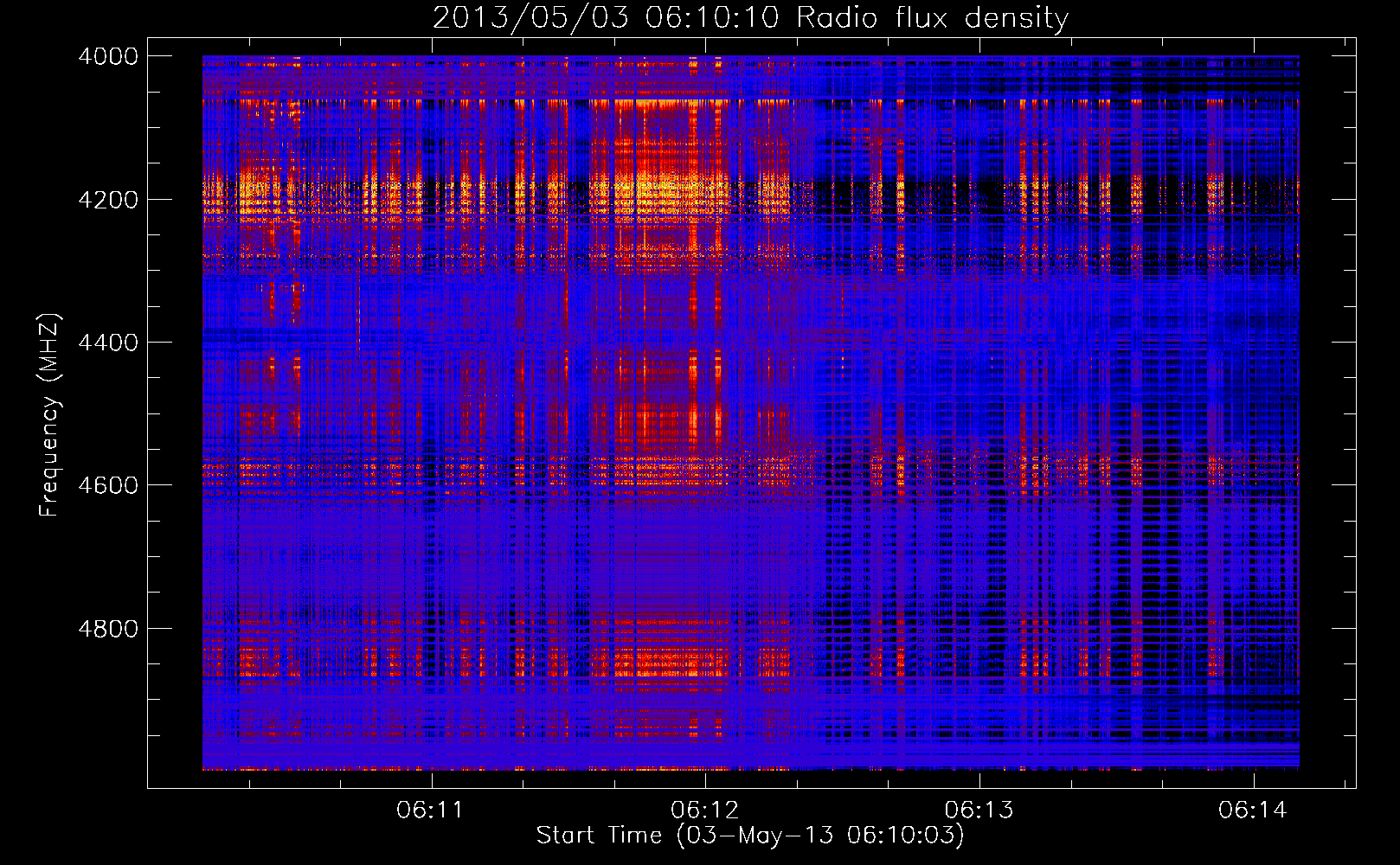Select the 4600 frequency axis label
The width and height of the screenshot is (1400, 865).
(107, 485)
